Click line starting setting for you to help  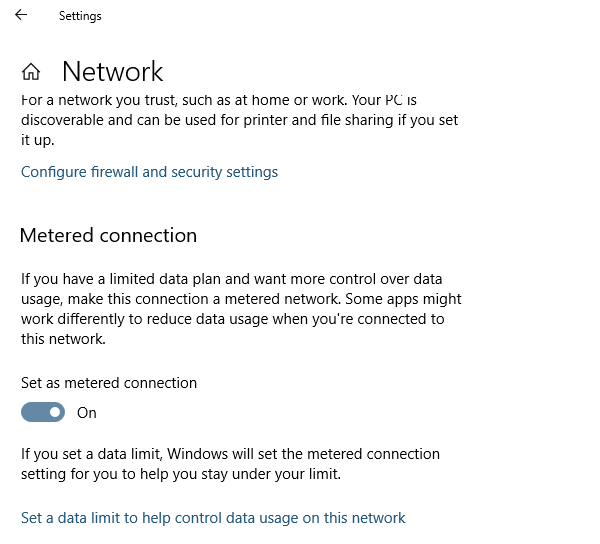181,474
